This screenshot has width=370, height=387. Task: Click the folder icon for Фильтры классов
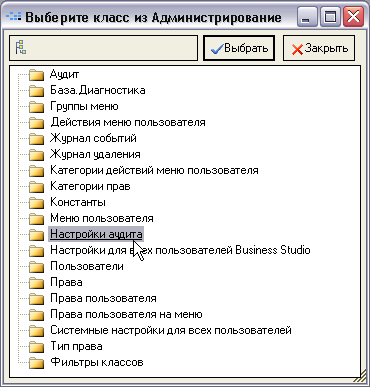(36, 363)
